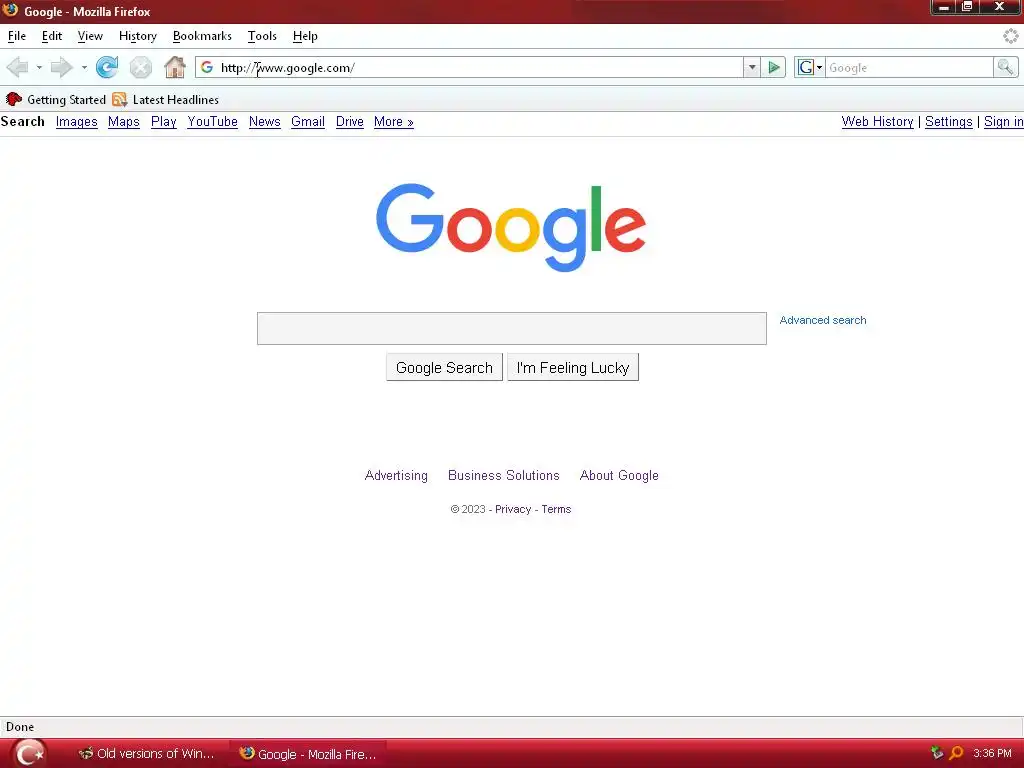Open the Privacy footer link

pyautogui.click(x=513, y=509)
